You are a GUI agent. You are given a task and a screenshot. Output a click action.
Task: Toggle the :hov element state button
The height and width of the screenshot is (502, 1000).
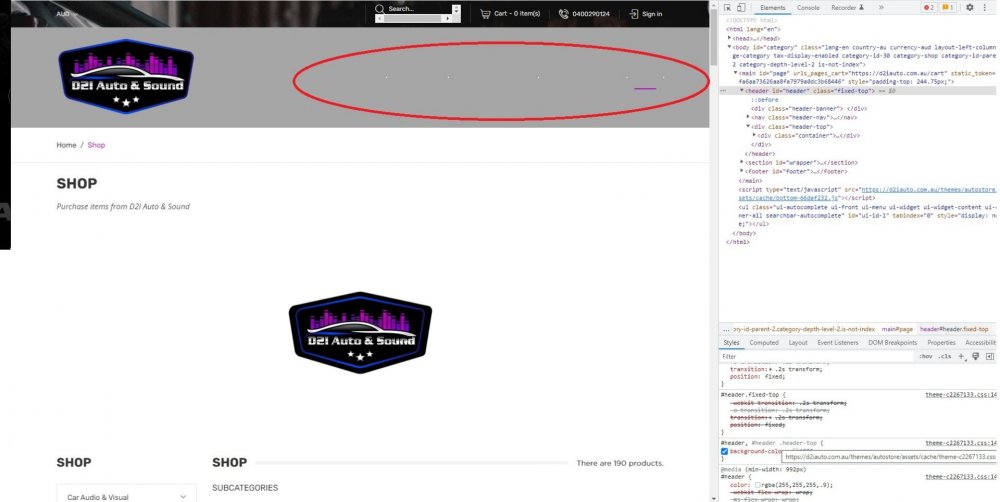pos(926,357)
